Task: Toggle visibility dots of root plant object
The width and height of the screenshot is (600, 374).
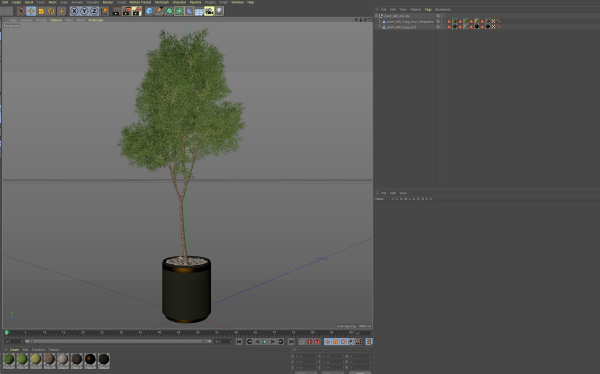Action: [442, 16]
